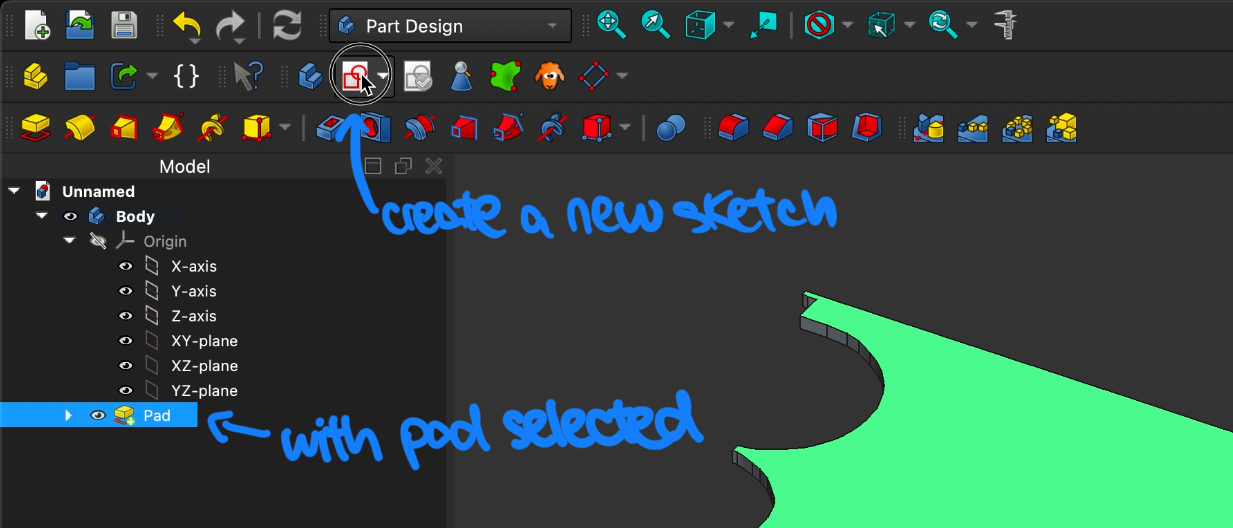The image size is (1233, 528).
Task: Select the Unnamed document in tree
Action: 98,191
